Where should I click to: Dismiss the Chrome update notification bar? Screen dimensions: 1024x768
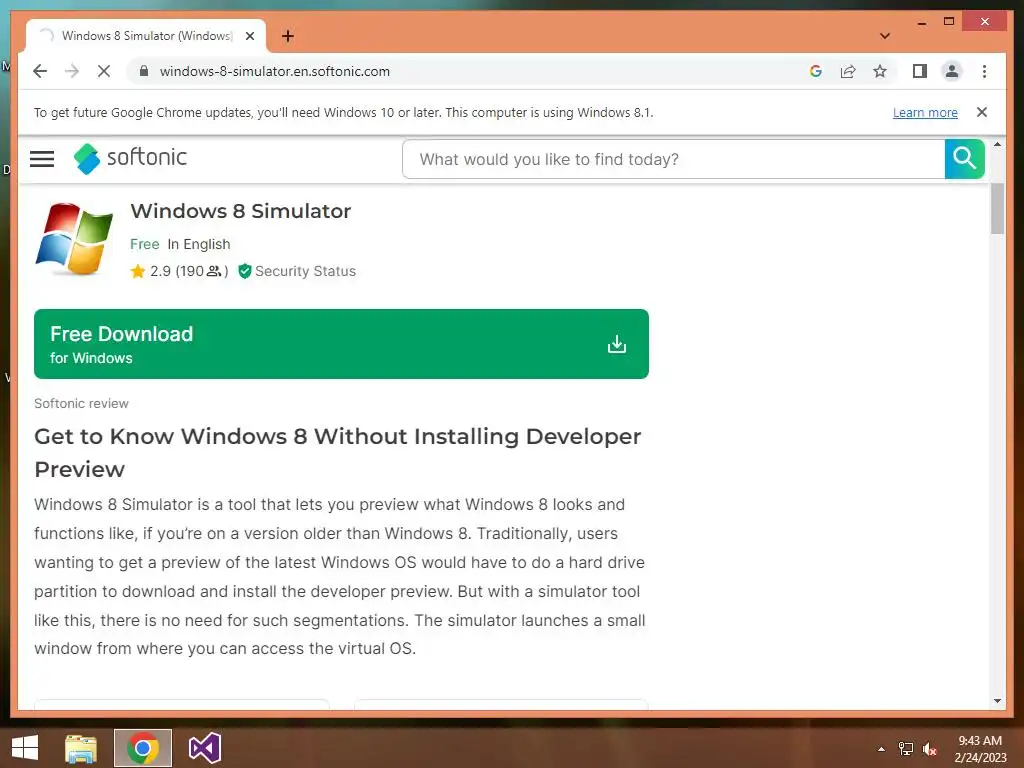click(x=982, y=112)
